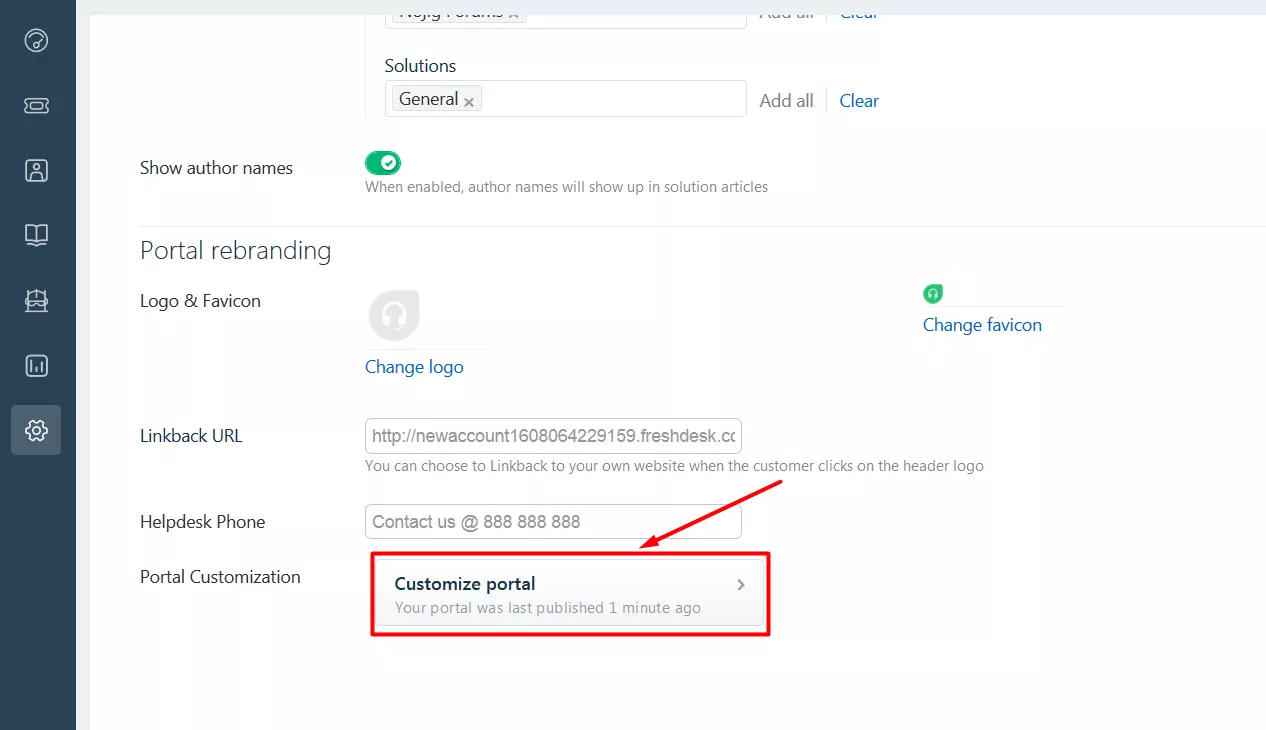1266x730 pixels.
Task: Open the Solutions categories selection box
Action: [x=610, y=99]
